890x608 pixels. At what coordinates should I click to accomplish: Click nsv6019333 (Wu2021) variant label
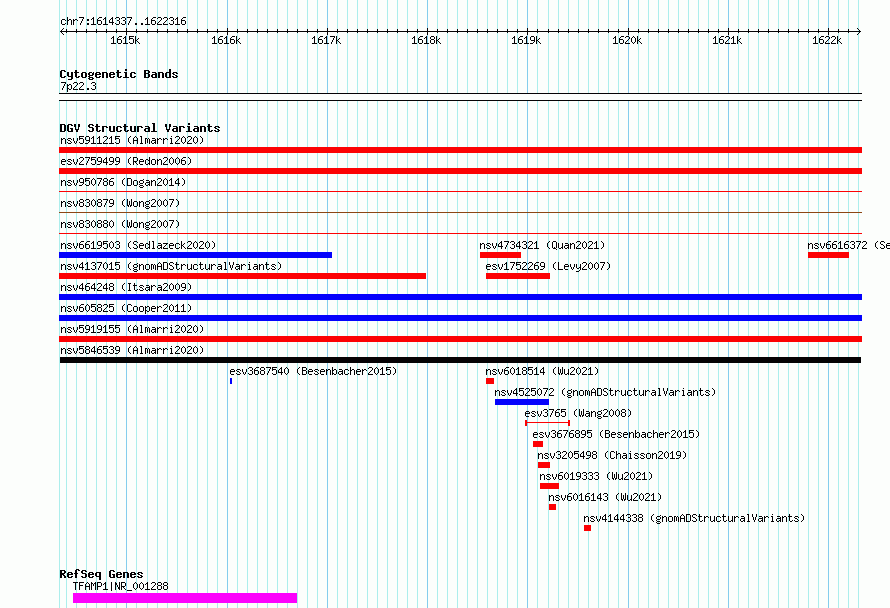(x=596, y=476)
